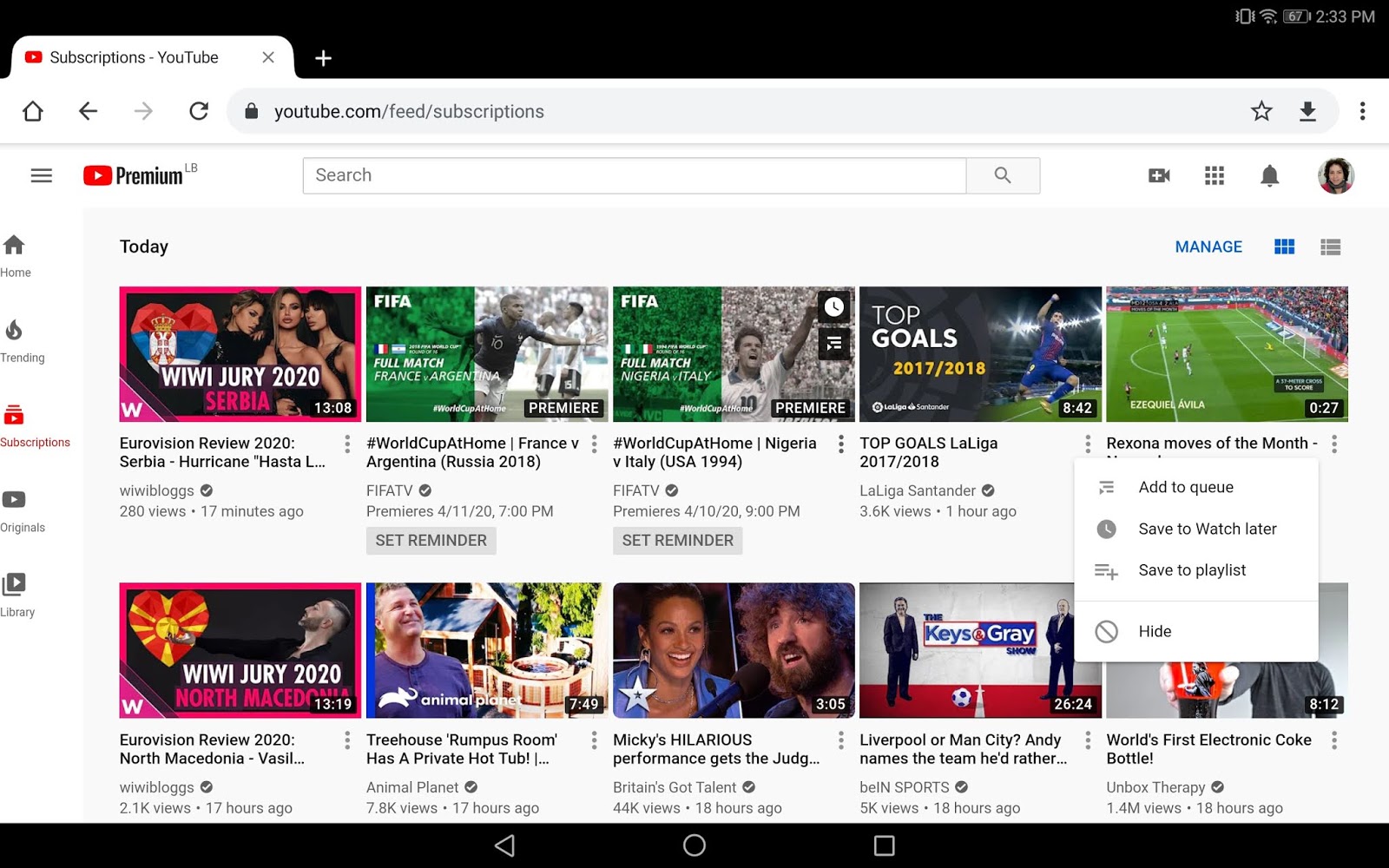Open the Treehouse 'Rumpus Room' video title
This screenshot has width=1389, height=868.
[x=462, y=749]
